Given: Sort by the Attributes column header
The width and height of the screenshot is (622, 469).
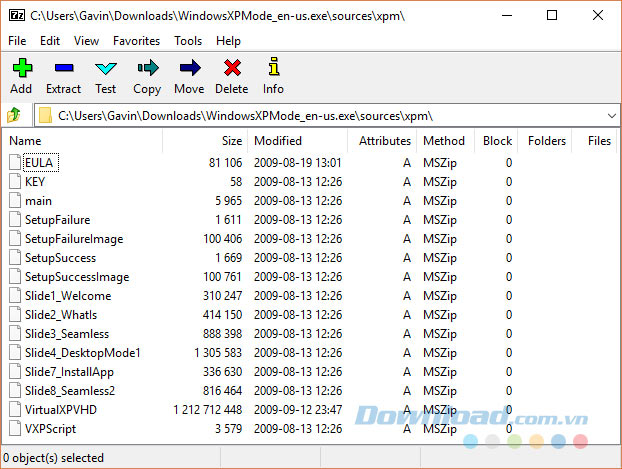Looking at the screenshot, I should pos(382,141).
